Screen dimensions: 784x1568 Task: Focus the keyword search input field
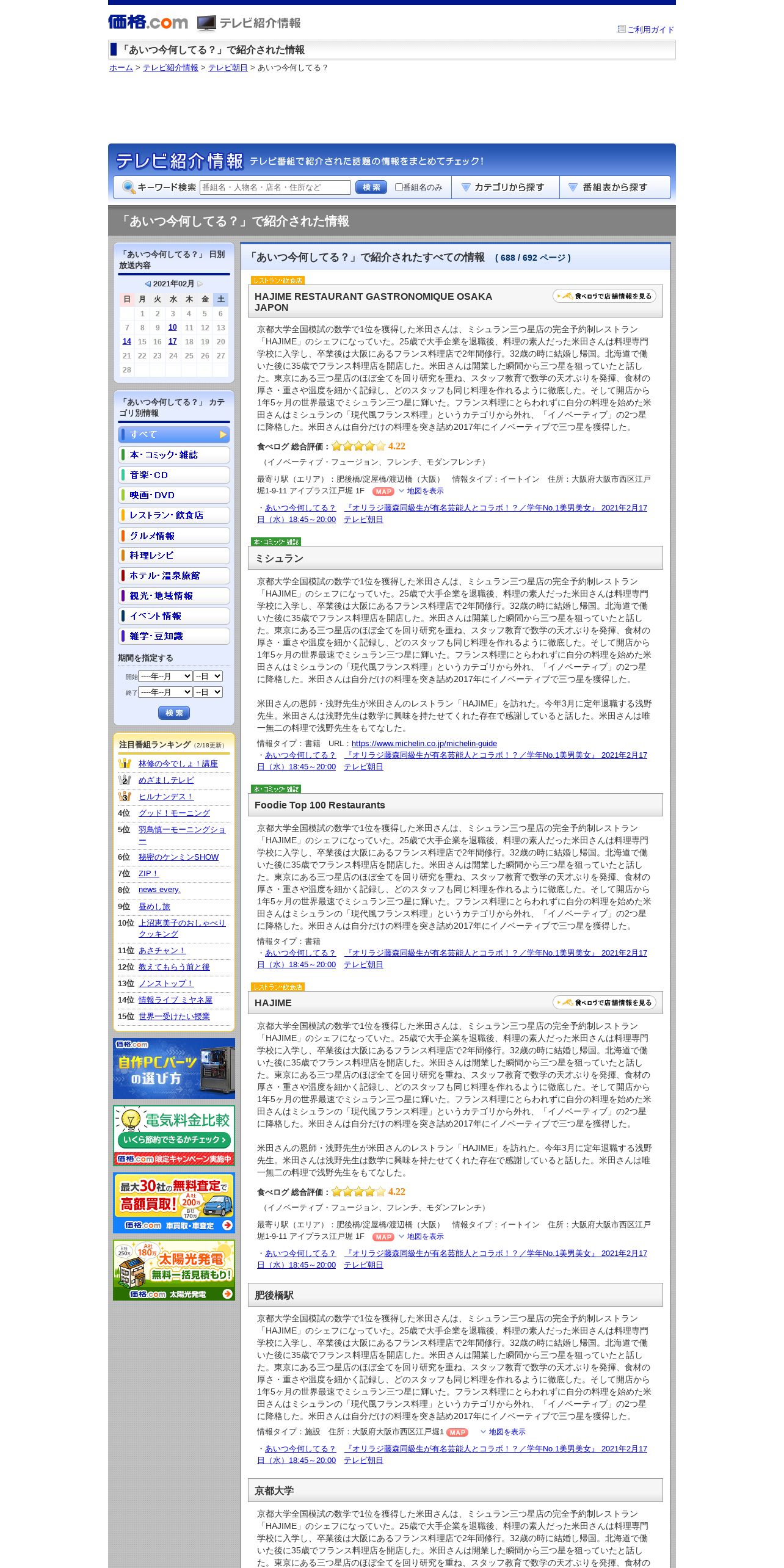click(x=275, y=187)
